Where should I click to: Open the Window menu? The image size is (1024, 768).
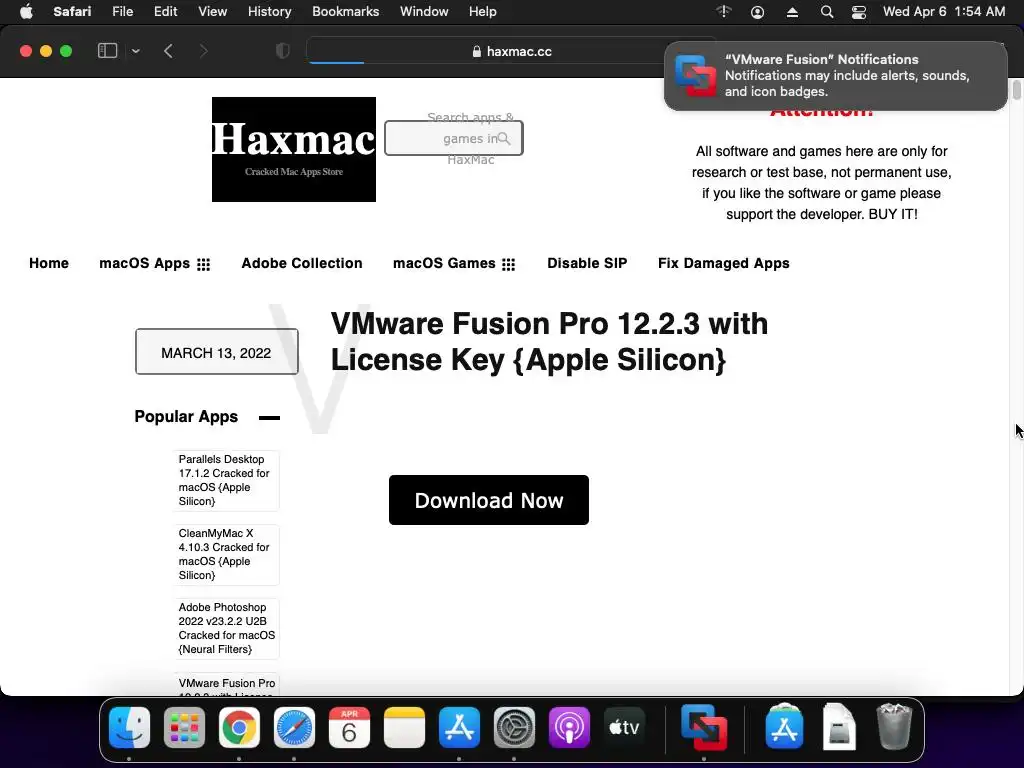tap(424, 12)
